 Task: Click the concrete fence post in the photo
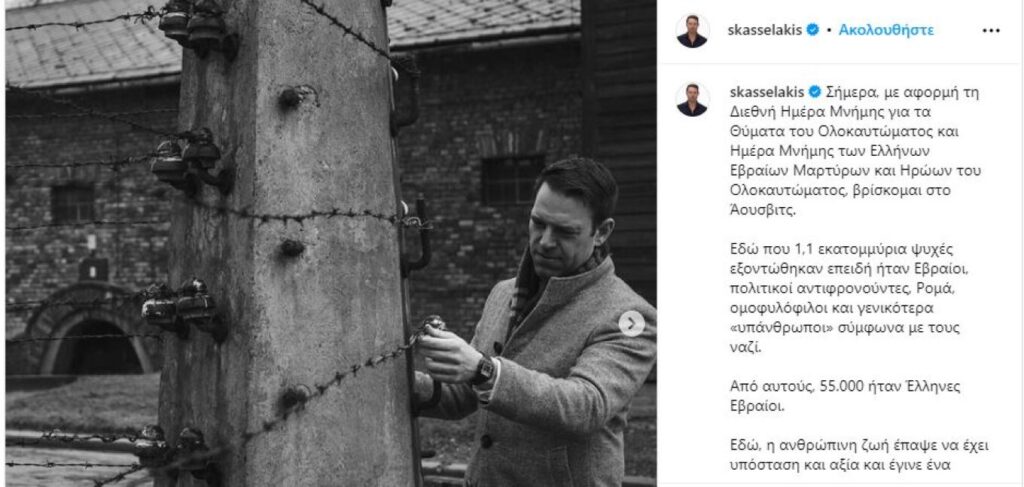(287, 244)
